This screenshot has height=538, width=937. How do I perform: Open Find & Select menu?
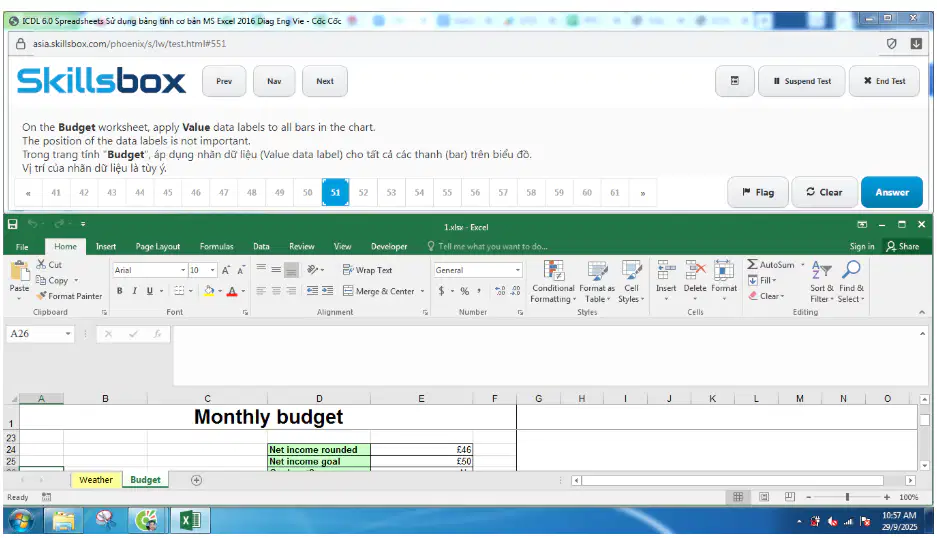point(851,282)
